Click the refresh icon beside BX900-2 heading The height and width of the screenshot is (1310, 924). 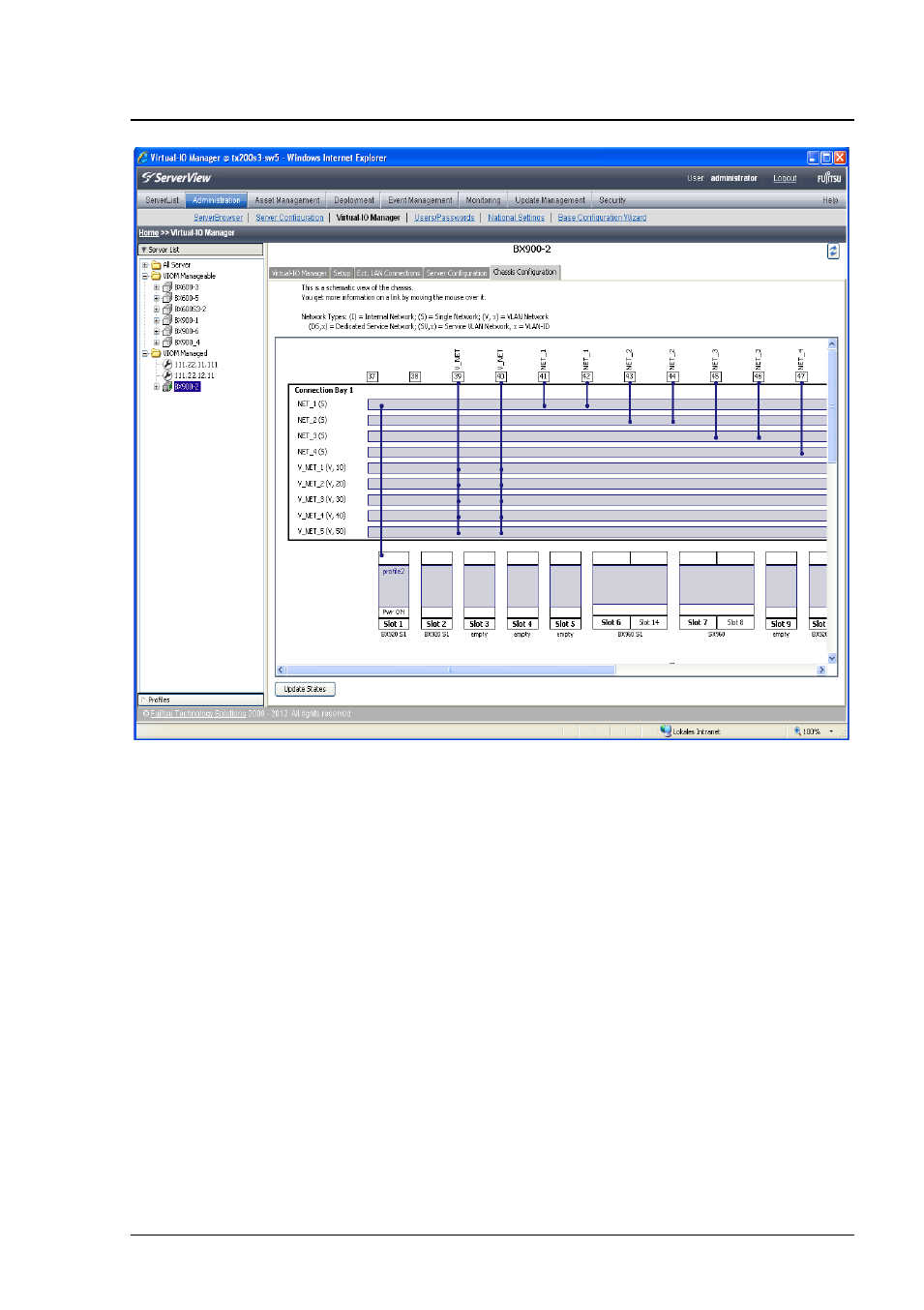[832, 252]
